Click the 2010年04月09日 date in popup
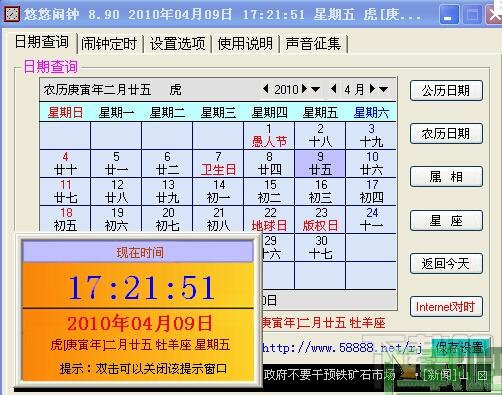 139,323
